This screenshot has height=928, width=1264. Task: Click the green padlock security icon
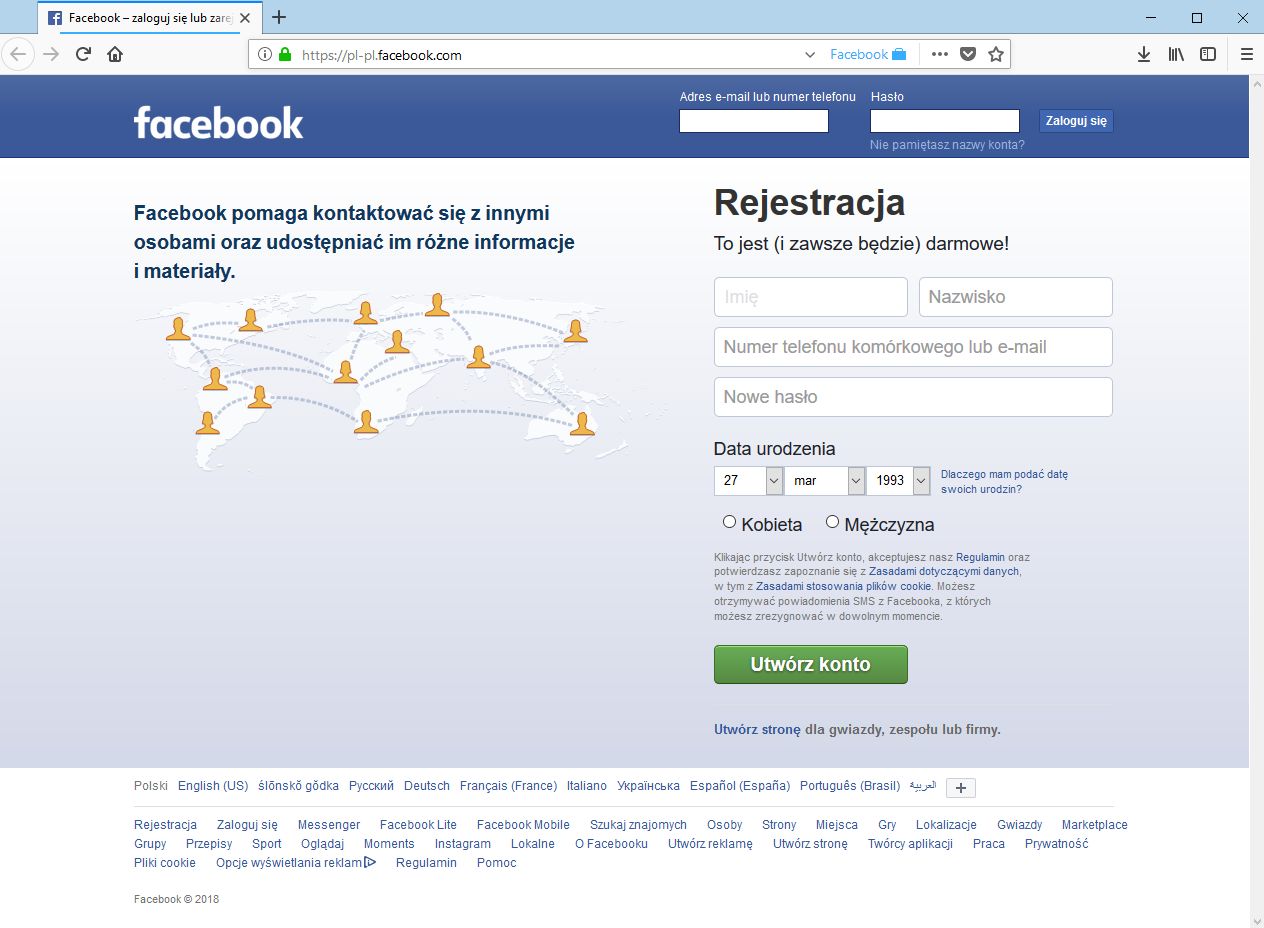point(285,55)
